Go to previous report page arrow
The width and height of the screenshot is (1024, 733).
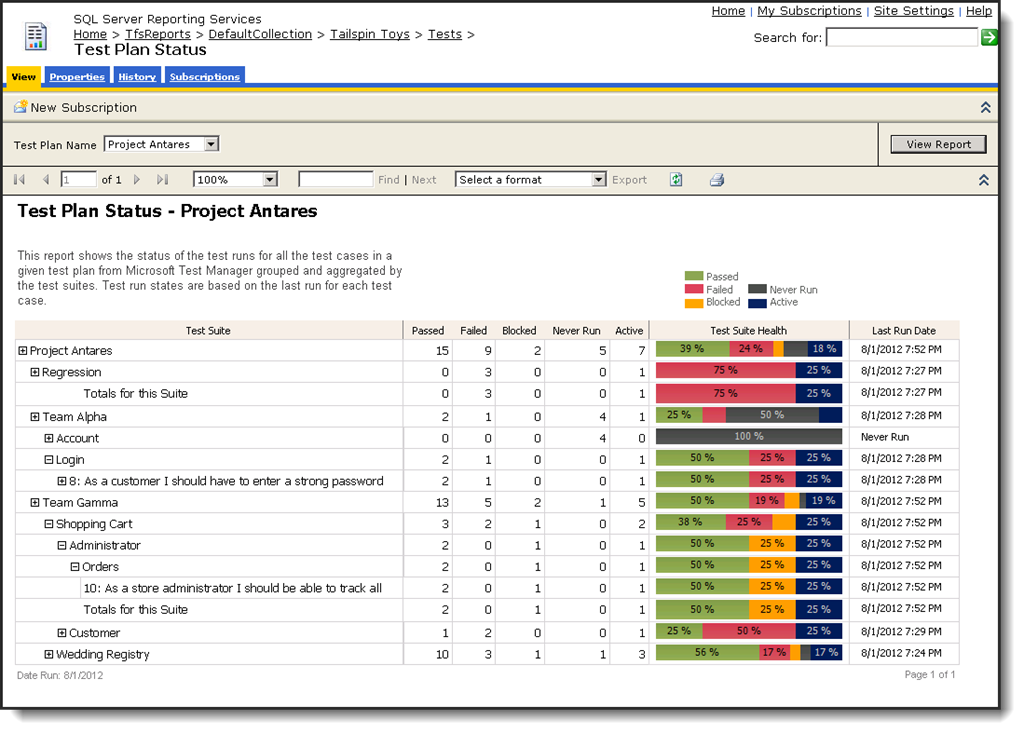point(46,180)
